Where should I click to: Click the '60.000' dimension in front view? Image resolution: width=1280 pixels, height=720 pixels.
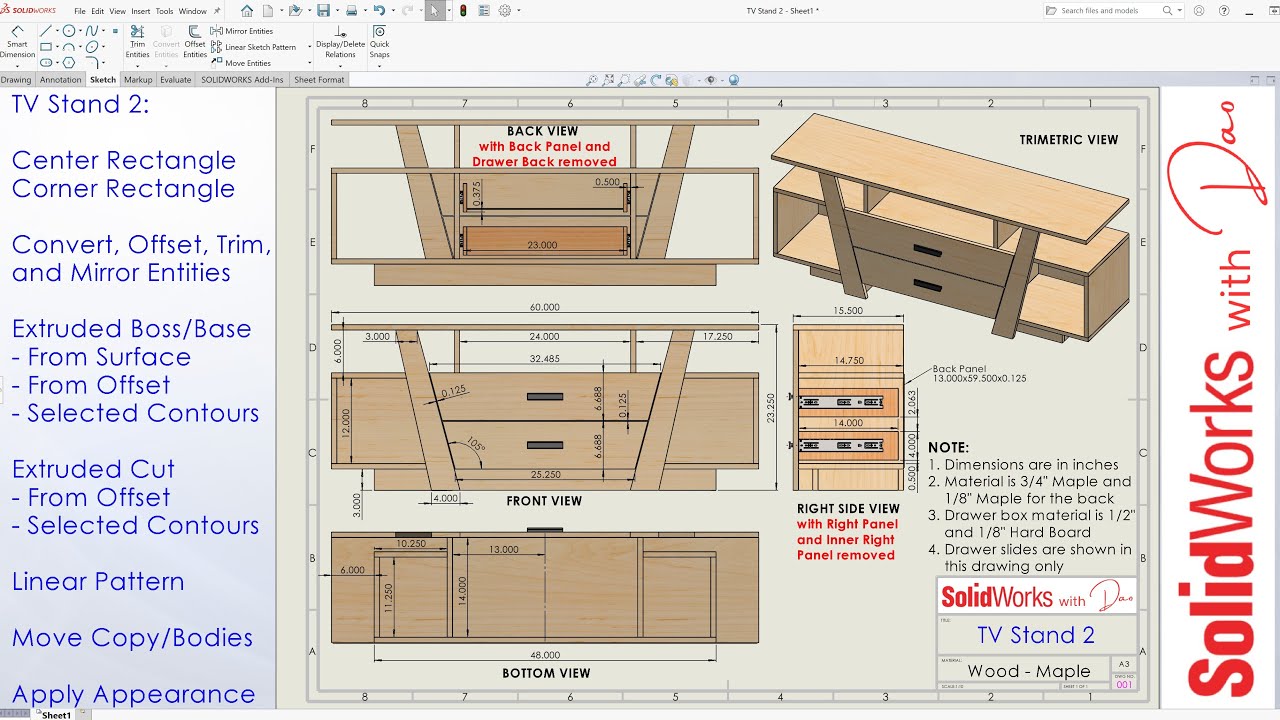(545, 308)
